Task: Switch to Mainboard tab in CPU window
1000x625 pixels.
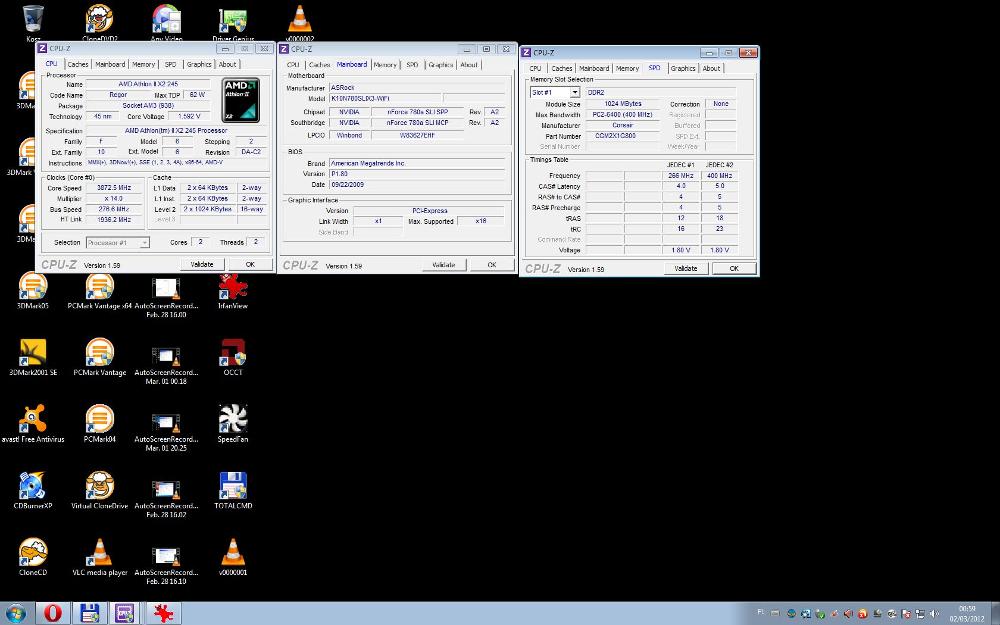Action: point(110,64)
